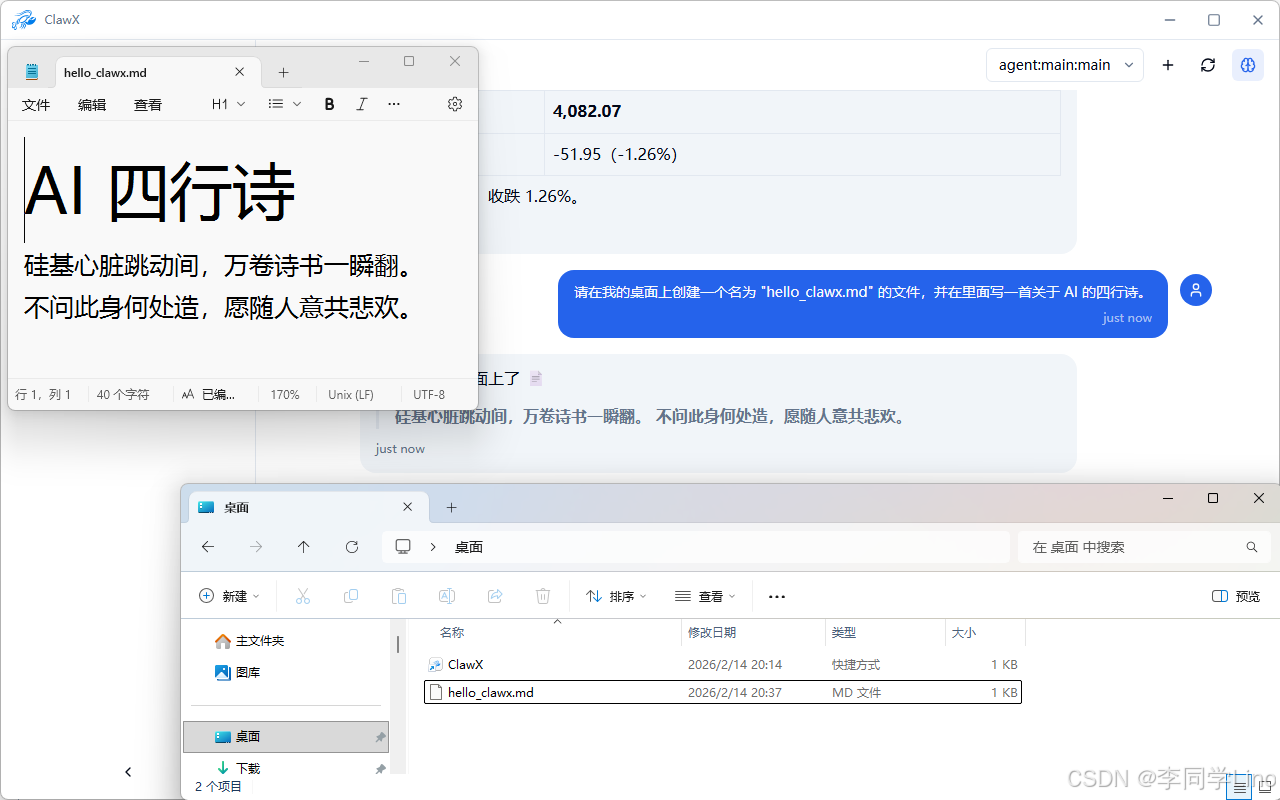Click the globe icon next to refresh
Image resolution: width=1280 pixels, height=800 pixels.
[1247, 64]
